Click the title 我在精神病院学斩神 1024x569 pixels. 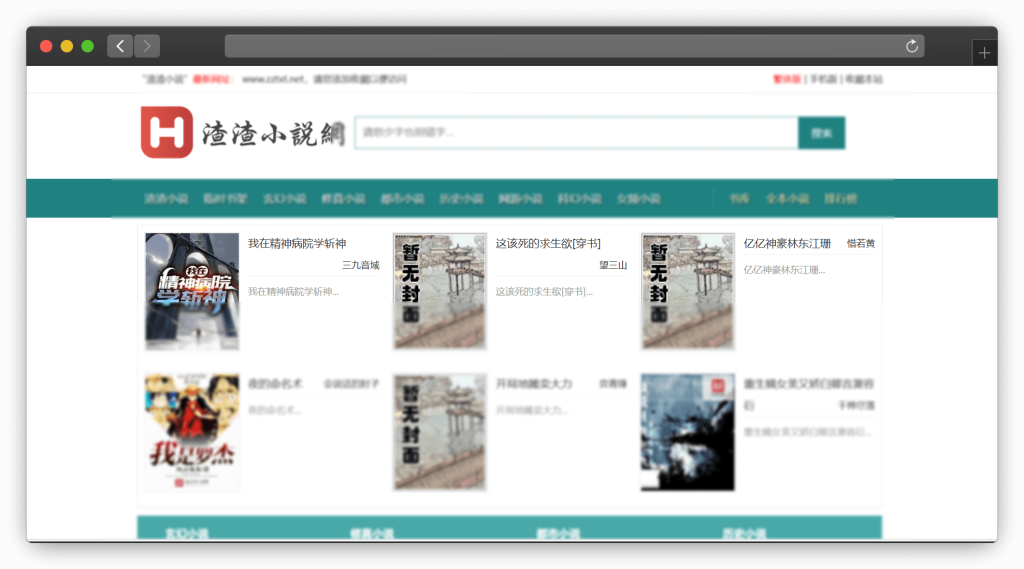(x=297, y=244)
